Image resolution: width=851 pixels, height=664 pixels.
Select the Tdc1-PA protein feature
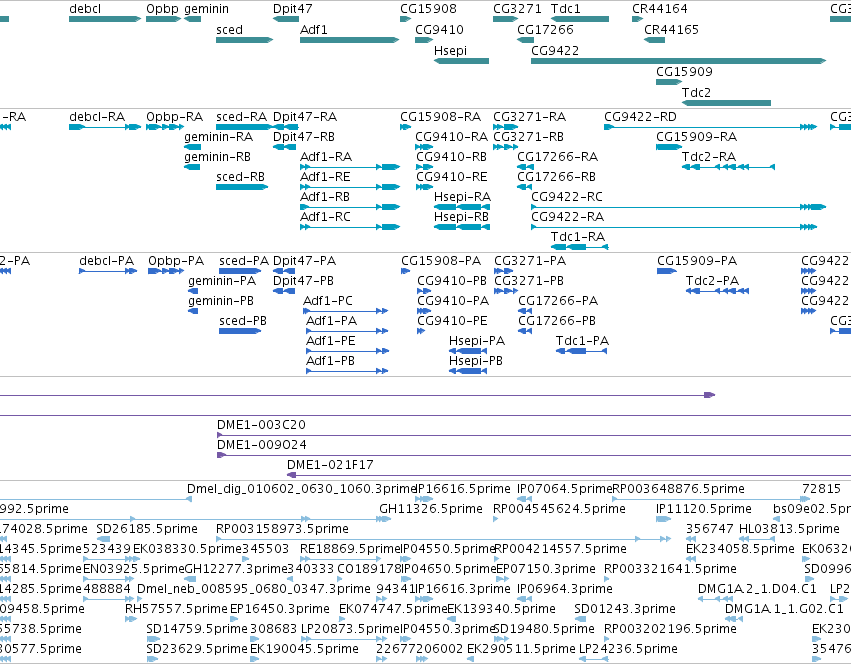point(581,351)
